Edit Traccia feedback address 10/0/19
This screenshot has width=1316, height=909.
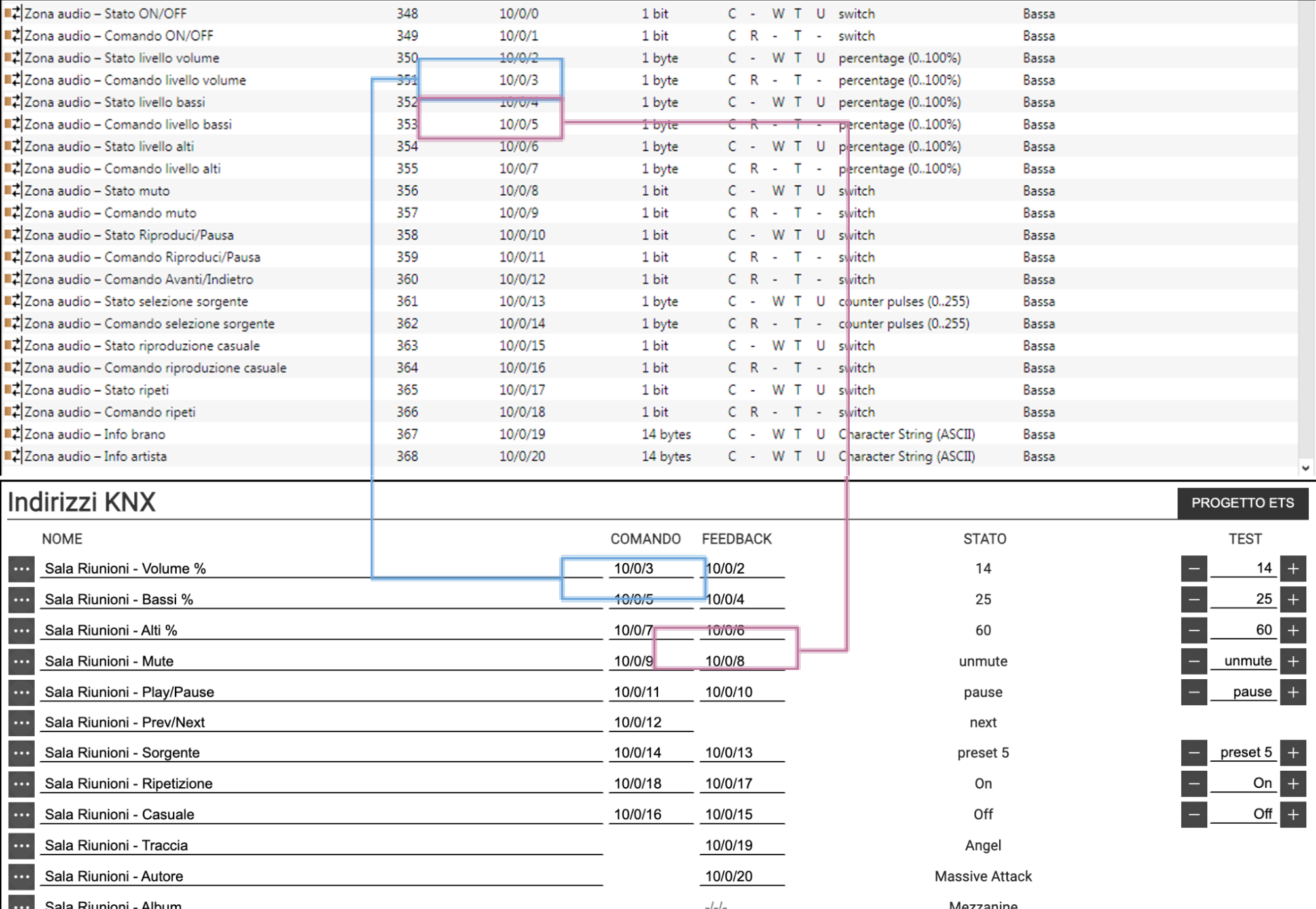pyautogui.click(x=742, y=845)
